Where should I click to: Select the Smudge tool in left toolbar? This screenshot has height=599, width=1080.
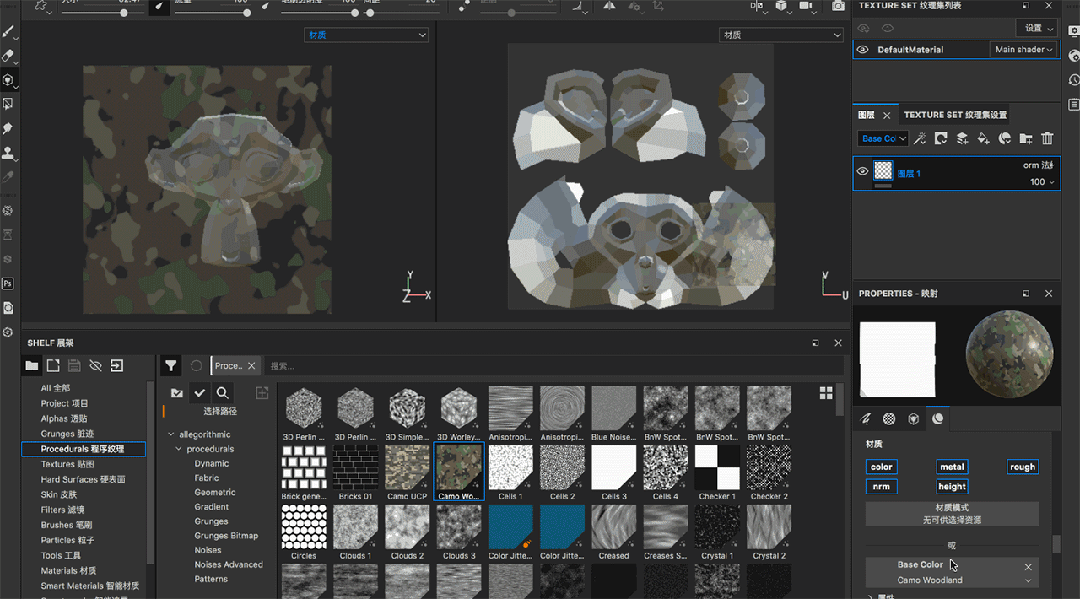[8, 128]
